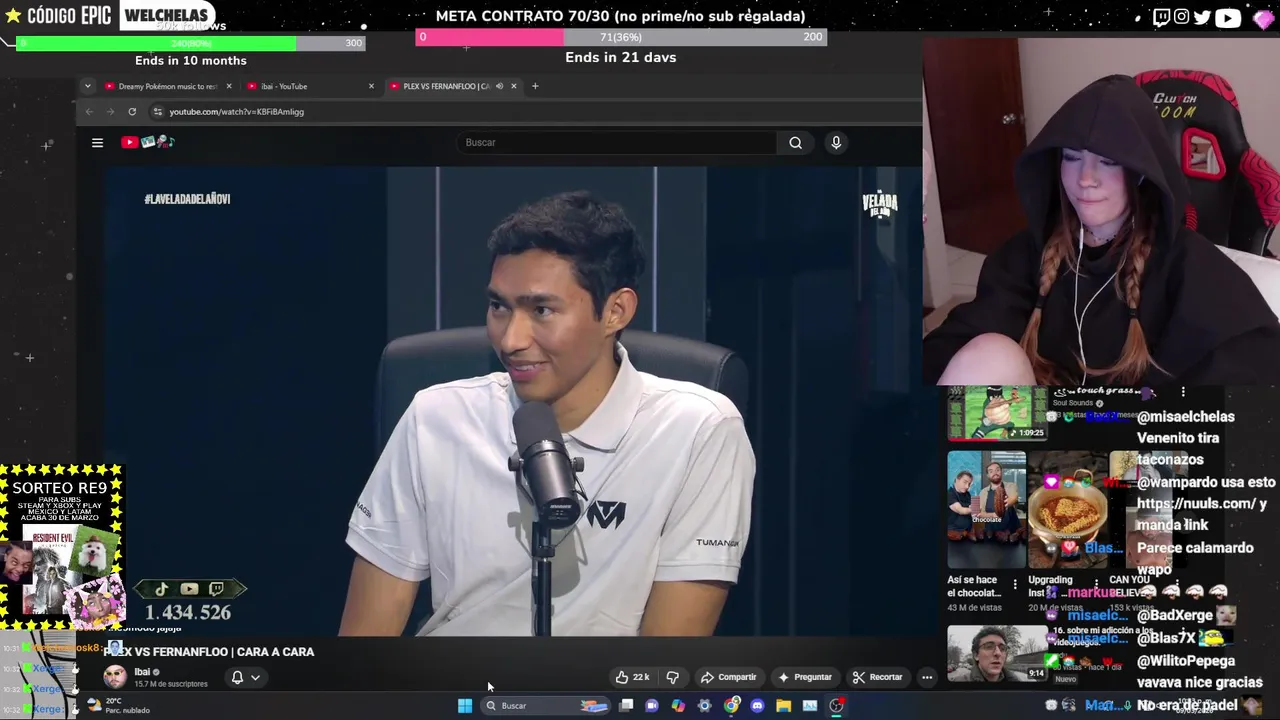Open Task View from taskbar
Viewport: 1280px width, 720px height.
click(626, 706)
